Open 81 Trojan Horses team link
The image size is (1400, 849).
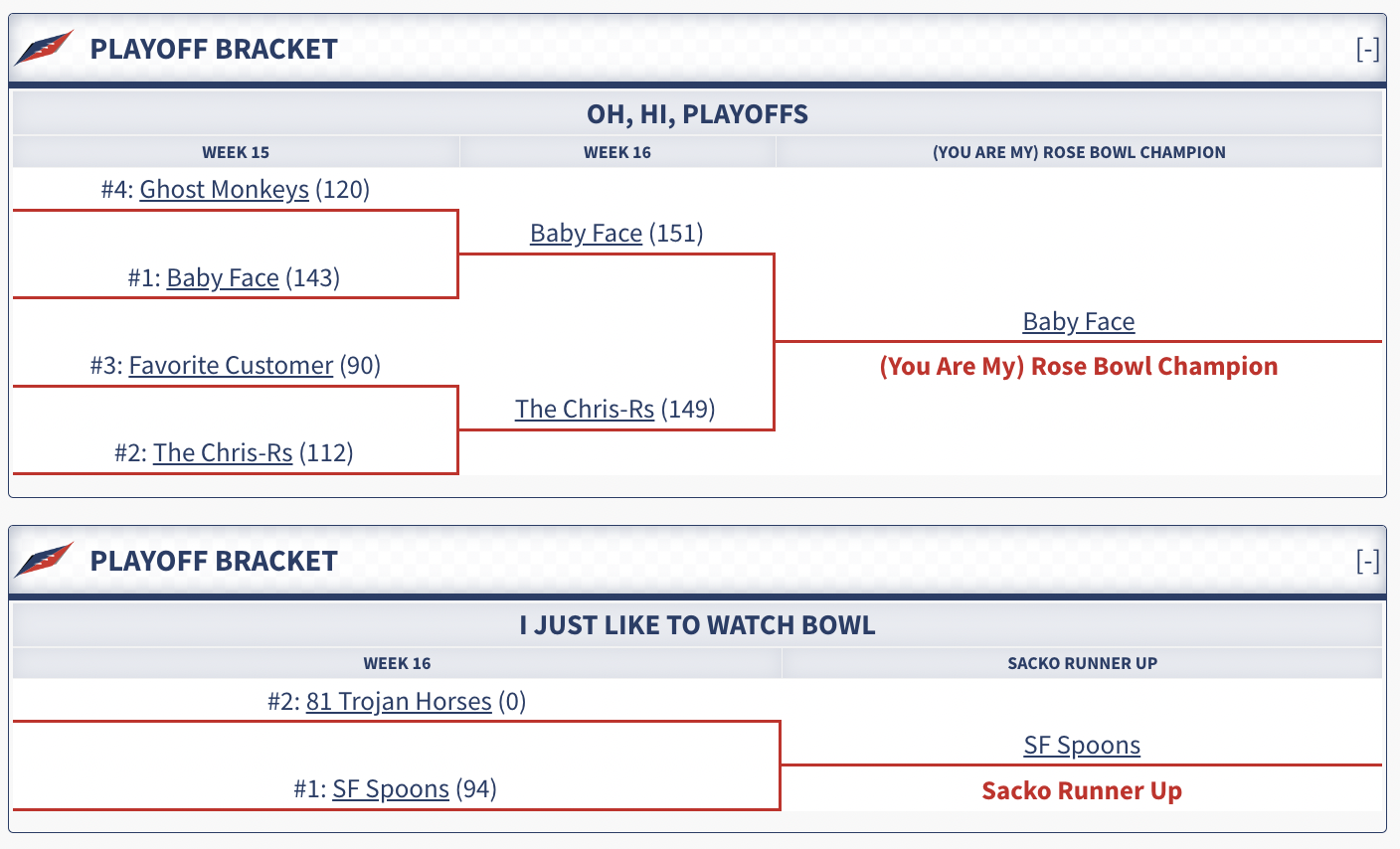click(399, 701)
